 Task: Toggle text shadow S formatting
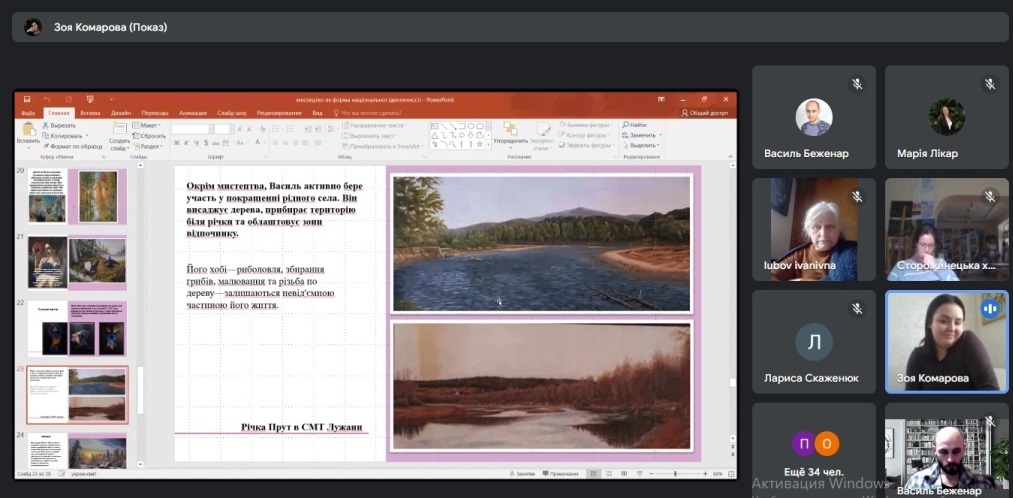(x=205, y=143)
